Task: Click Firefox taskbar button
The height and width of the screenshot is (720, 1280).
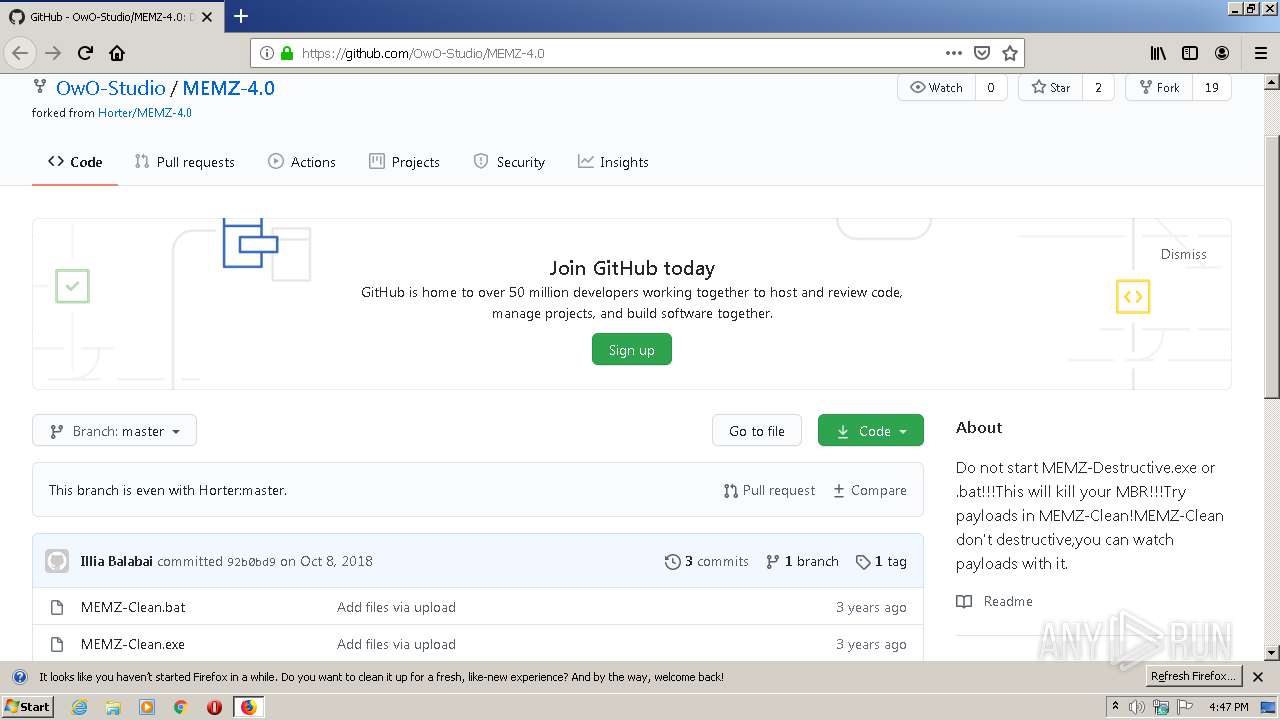Action: coord(248,707)
